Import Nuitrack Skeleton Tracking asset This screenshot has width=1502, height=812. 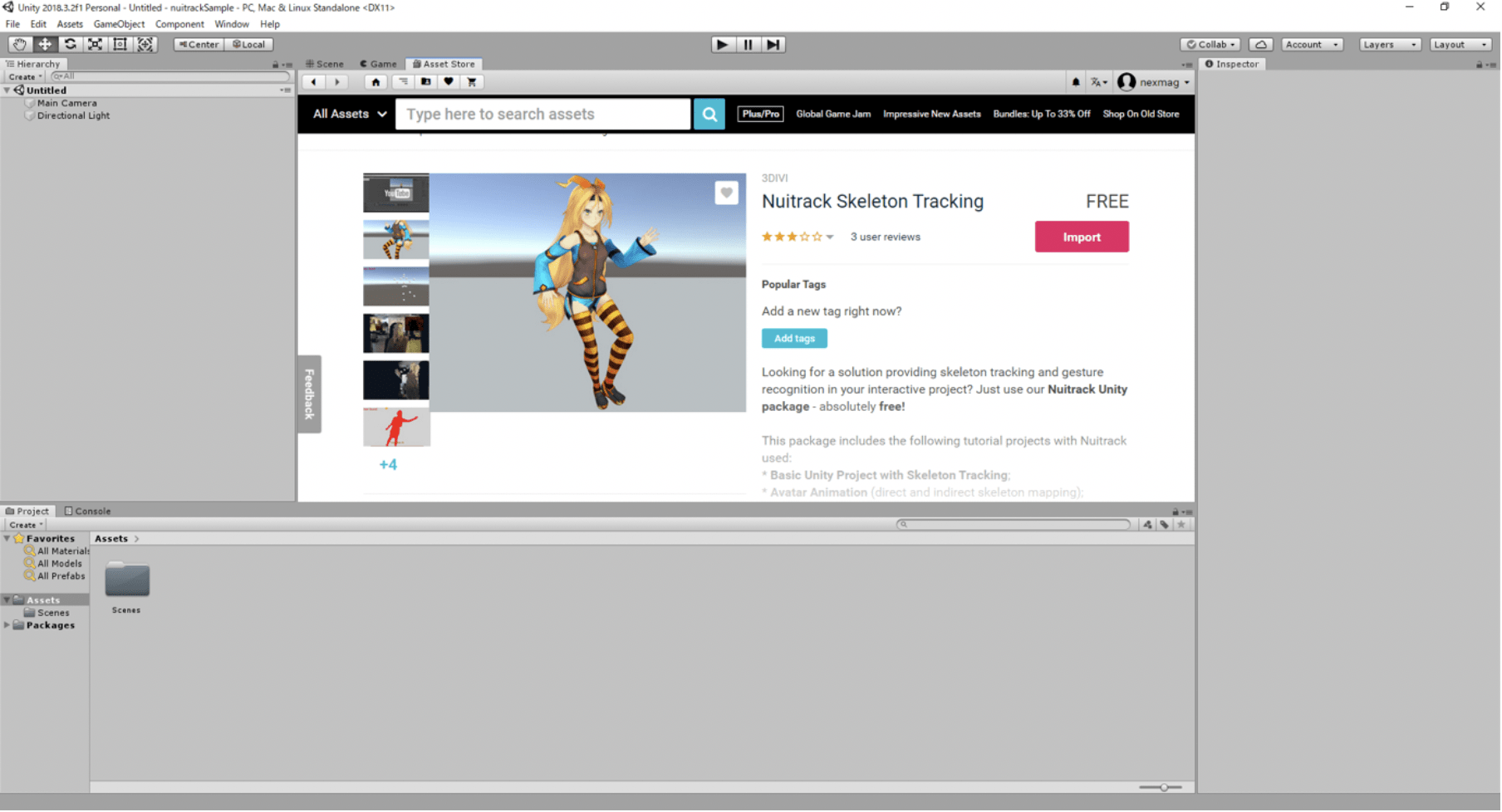click(x=1082, y=237)
